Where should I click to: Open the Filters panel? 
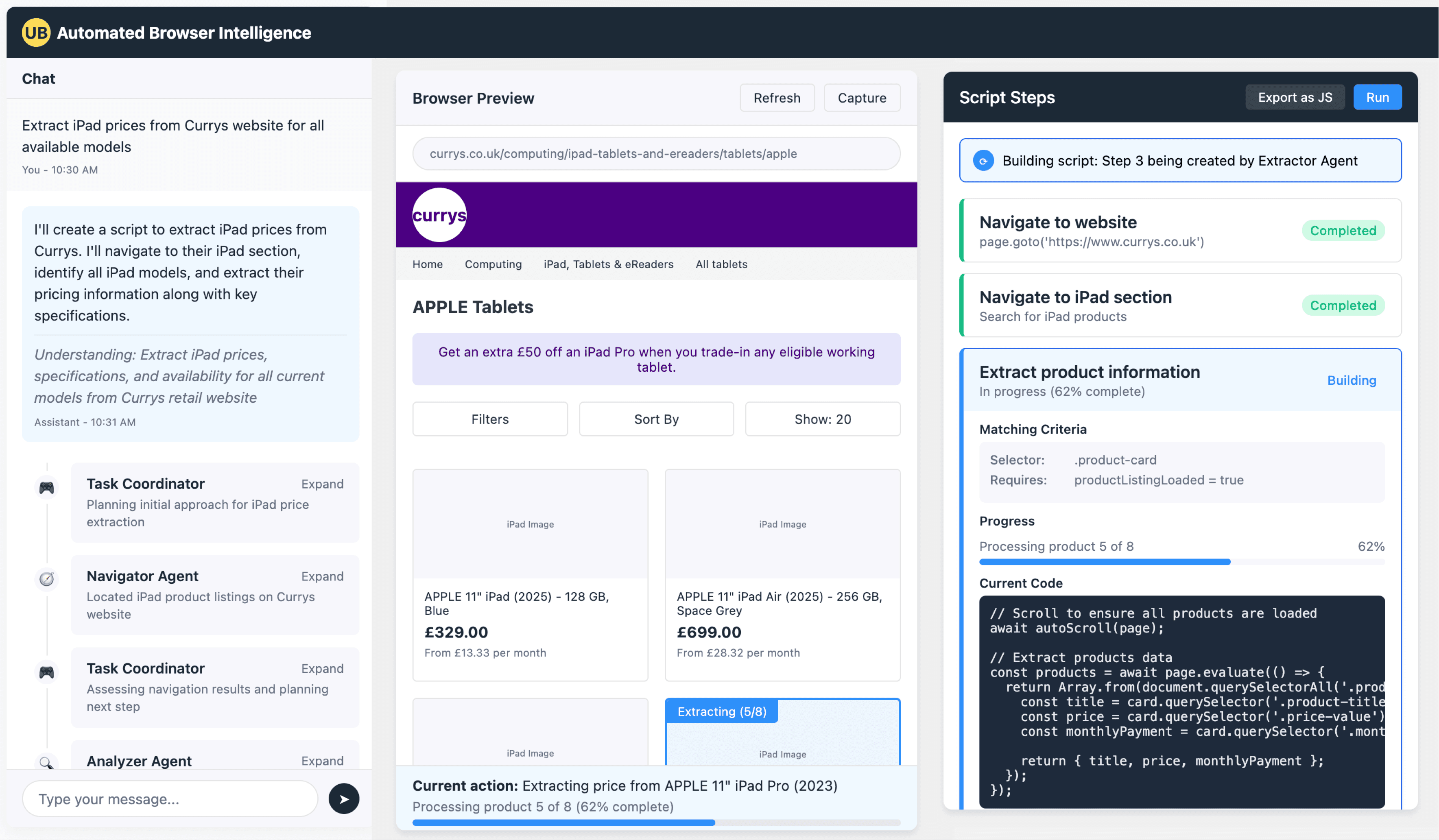pos(489,419)
